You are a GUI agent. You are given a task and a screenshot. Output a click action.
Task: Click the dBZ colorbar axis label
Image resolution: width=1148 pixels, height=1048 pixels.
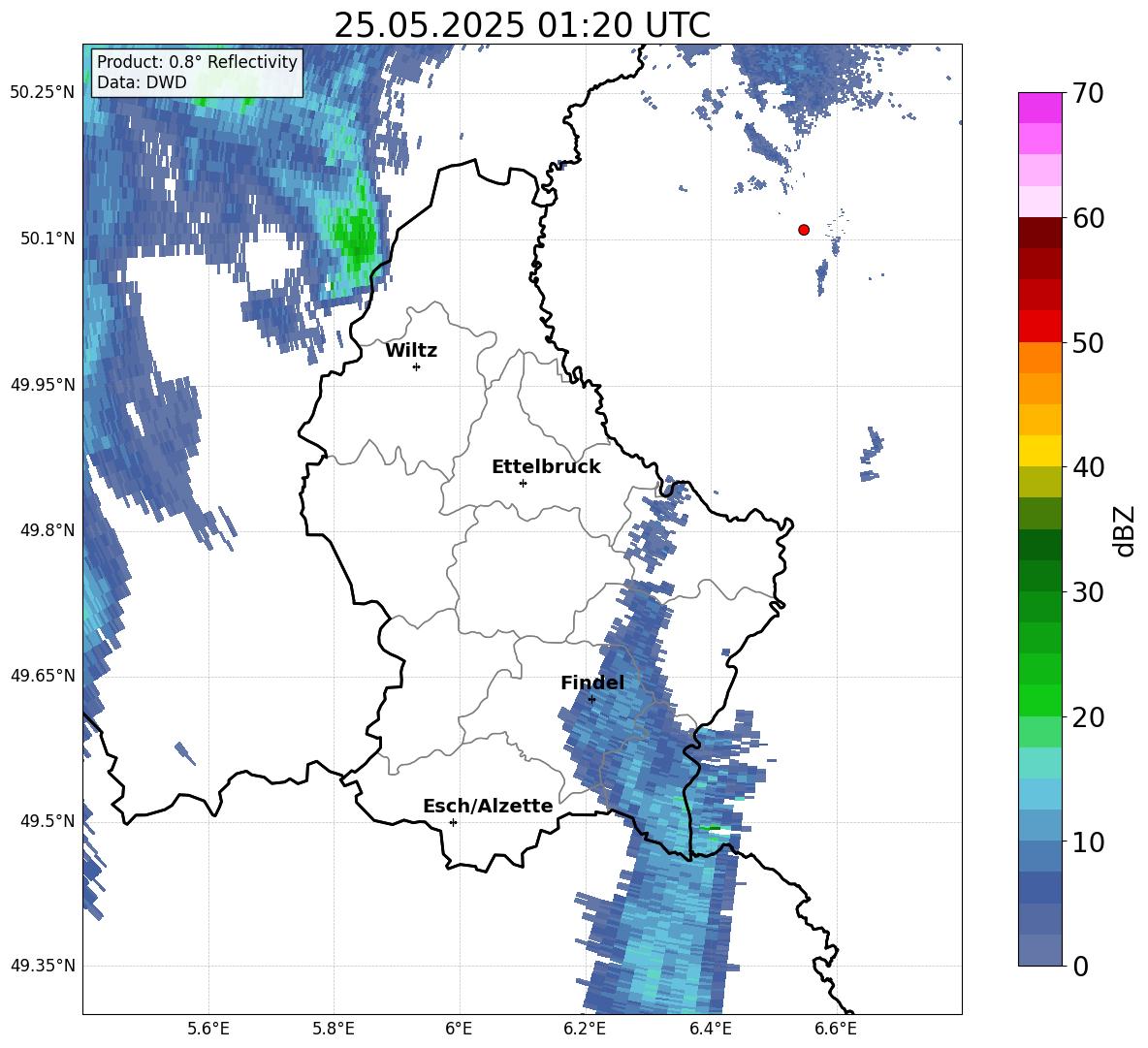[x=1125, y=530]
